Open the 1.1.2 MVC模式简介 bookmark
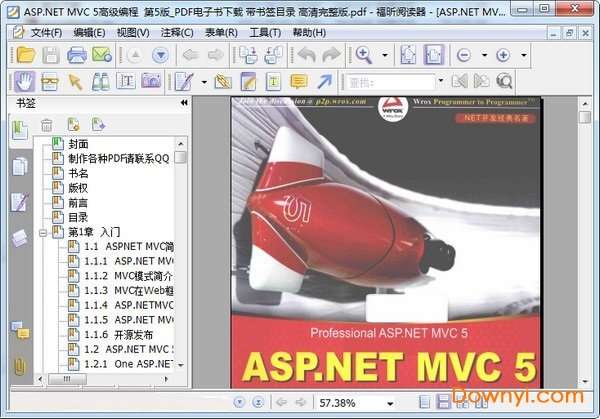The image size is (600, 419). (128, 276)
